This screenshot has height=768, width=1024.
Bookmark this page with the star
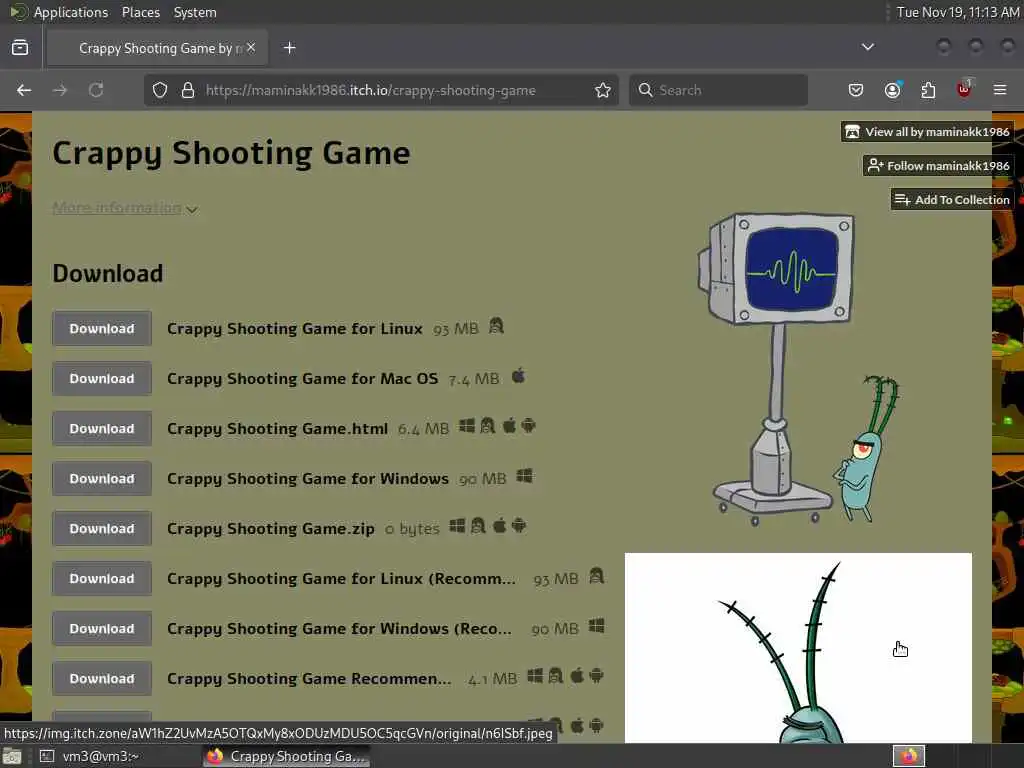(603, 90)
